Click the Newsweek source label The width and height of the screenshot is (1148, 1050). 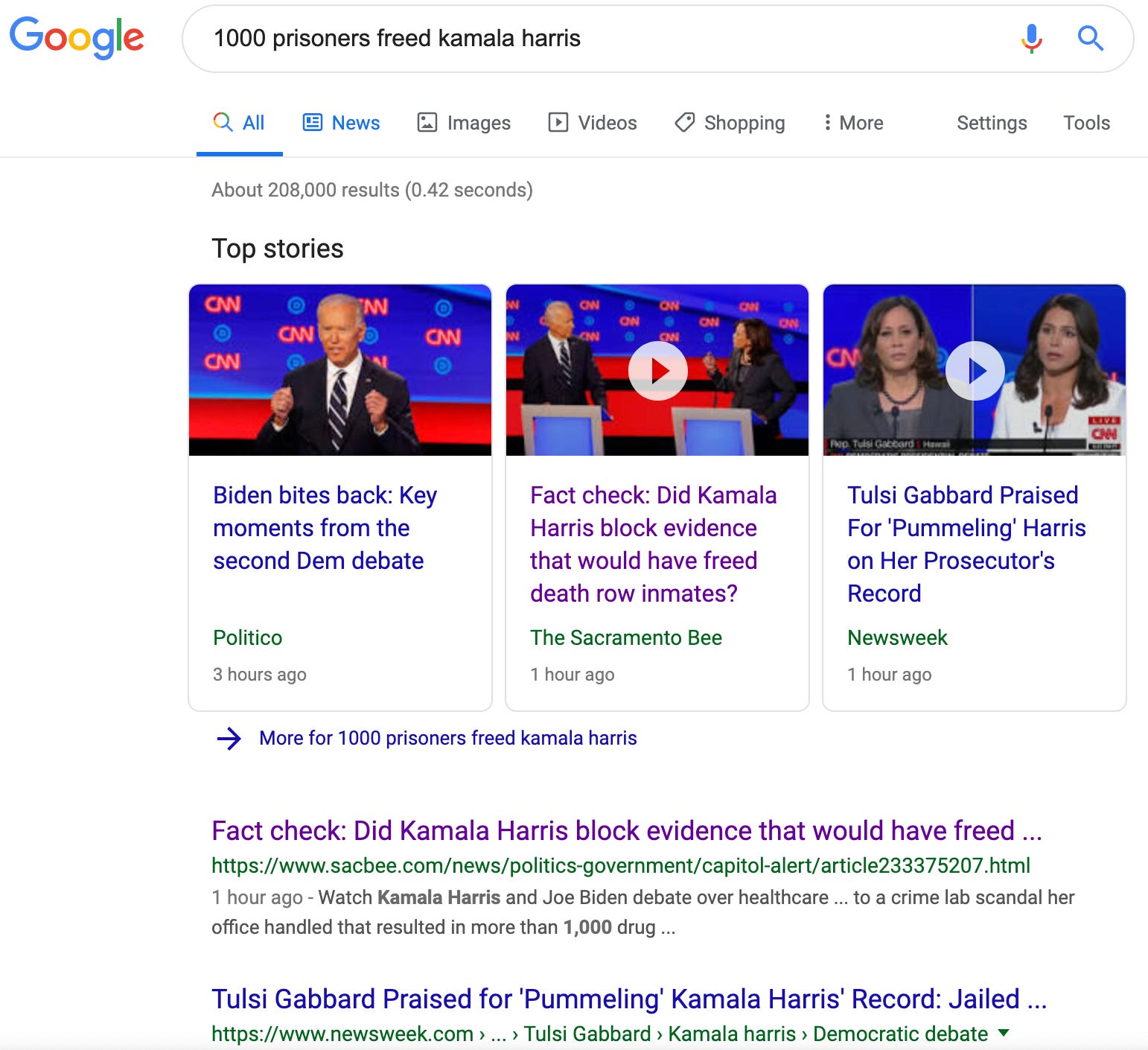click(x=897, y=638)
